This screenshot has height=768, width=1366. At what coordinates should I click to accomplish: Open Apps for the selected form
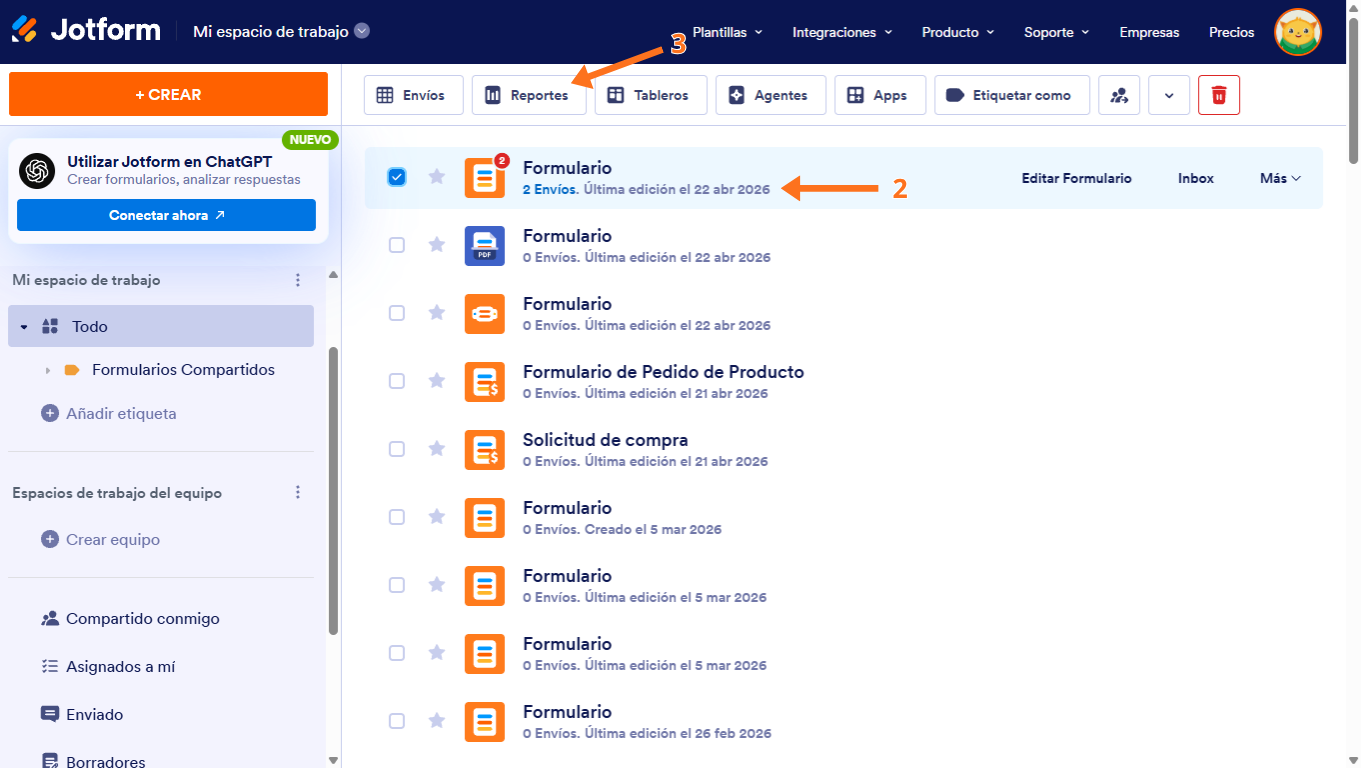coord(879,94)
